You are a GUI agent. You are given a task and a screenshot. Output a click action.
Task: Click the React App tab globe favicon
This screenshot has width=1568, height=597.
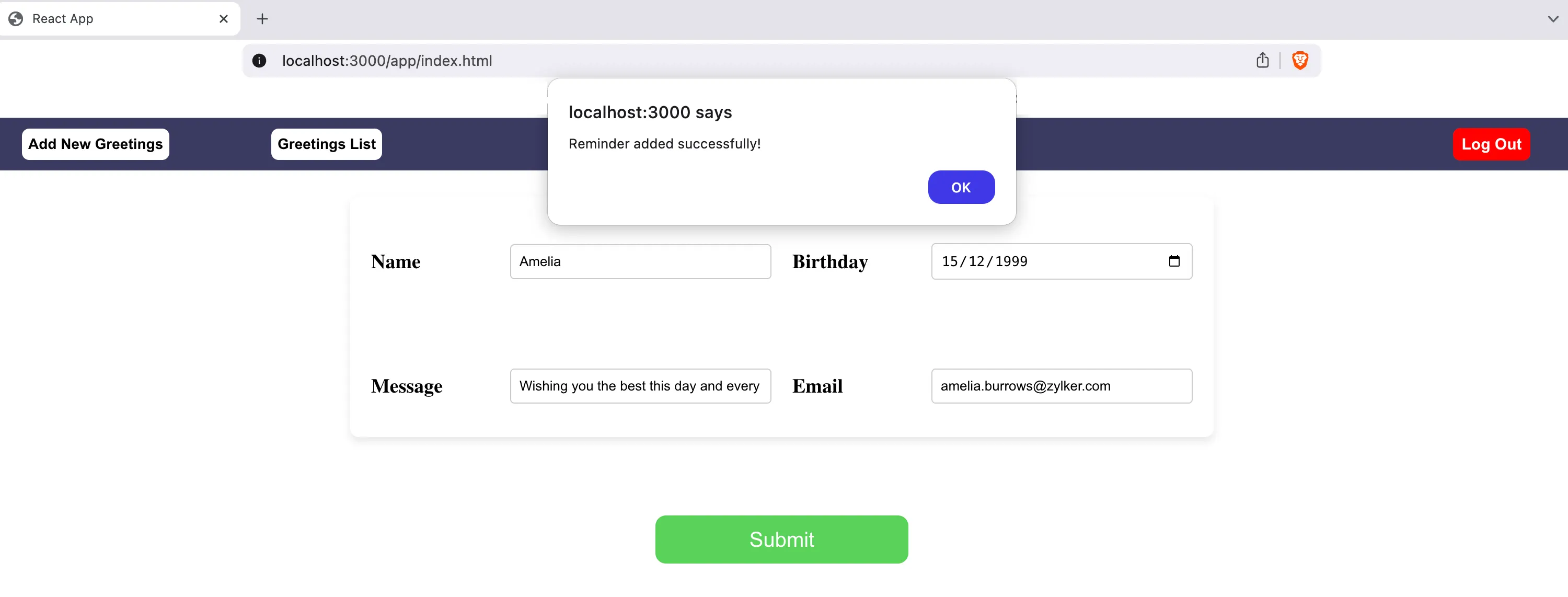(16, 19)
